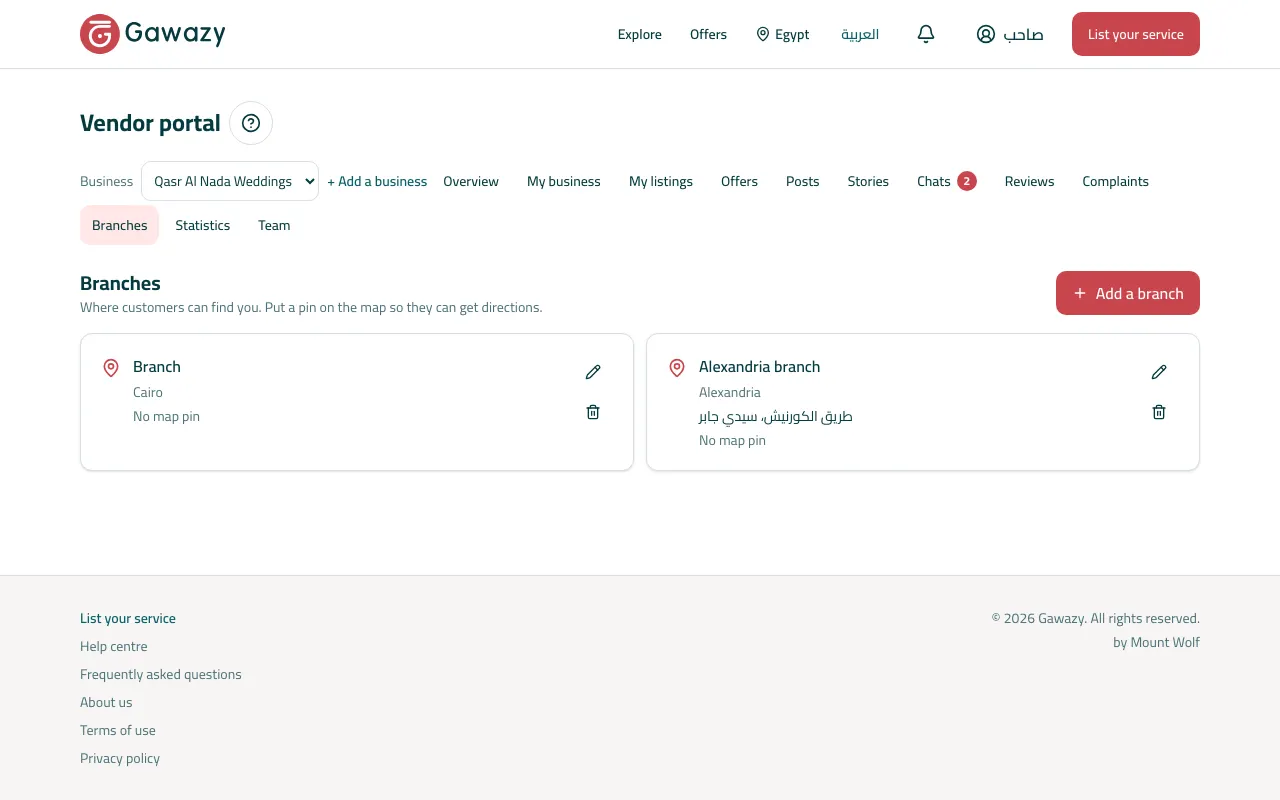Open Explore in the top navigation
1280x800 pixels.
[x=640, y=34]
